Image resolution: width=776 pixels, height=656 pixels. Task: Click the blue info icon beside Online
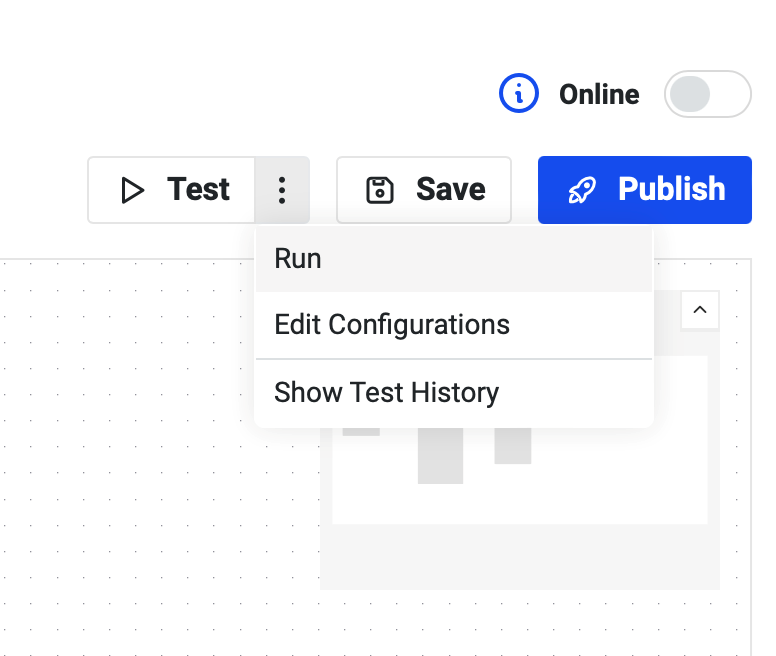pos(518,94)
